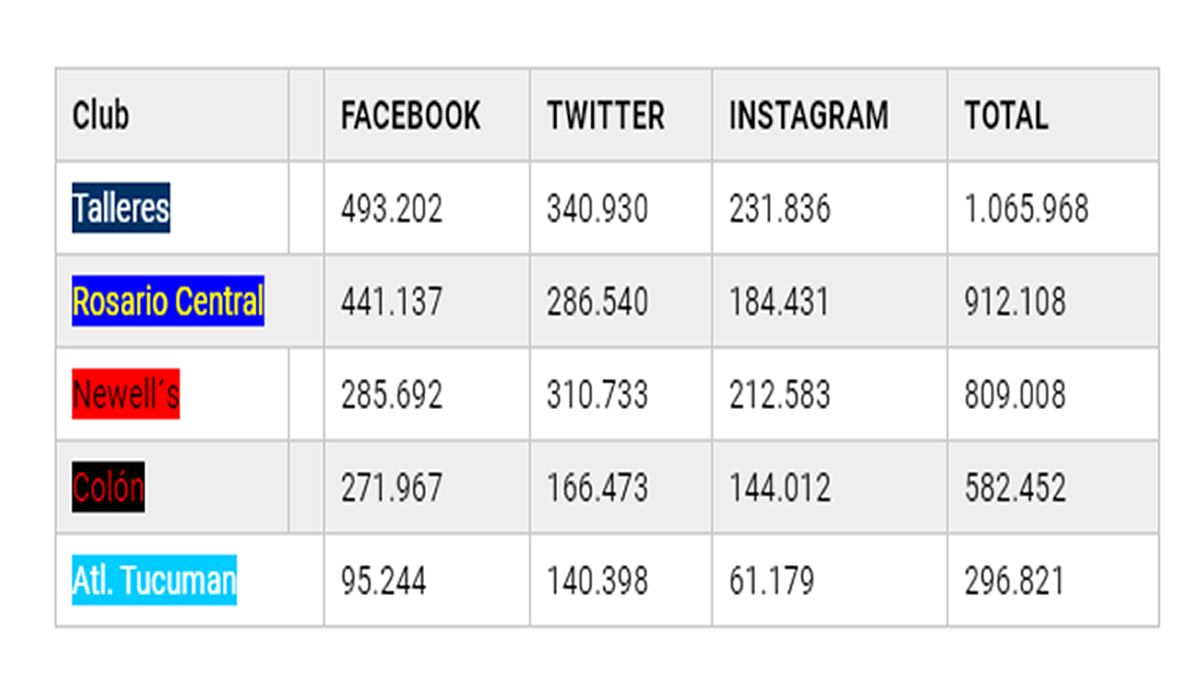Click the TWITTER column header
The width and height of the screenshot is (1200, 675).
click(x=605, y=115)
